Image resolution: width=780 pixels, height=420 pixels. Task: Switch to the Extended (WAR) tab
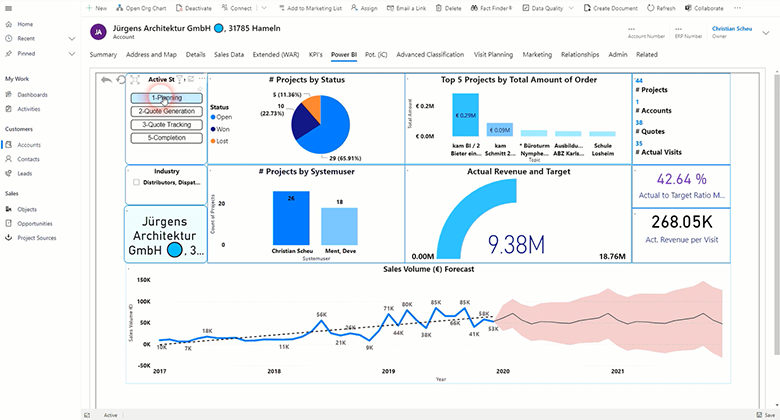pos(276,55)
